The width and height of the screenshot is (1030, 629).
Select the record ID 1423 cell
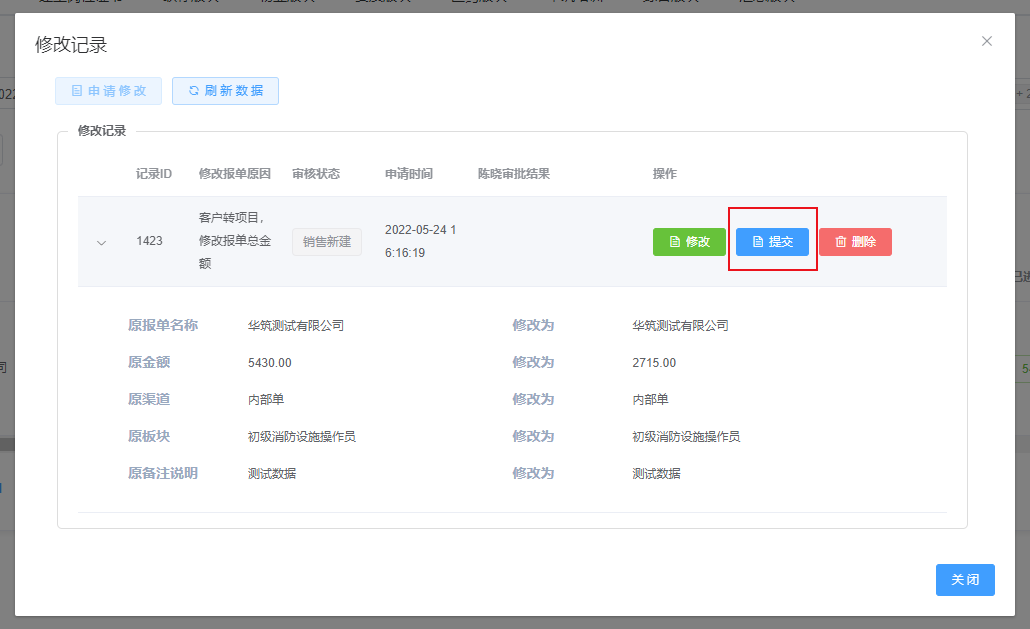pos(149,242)
